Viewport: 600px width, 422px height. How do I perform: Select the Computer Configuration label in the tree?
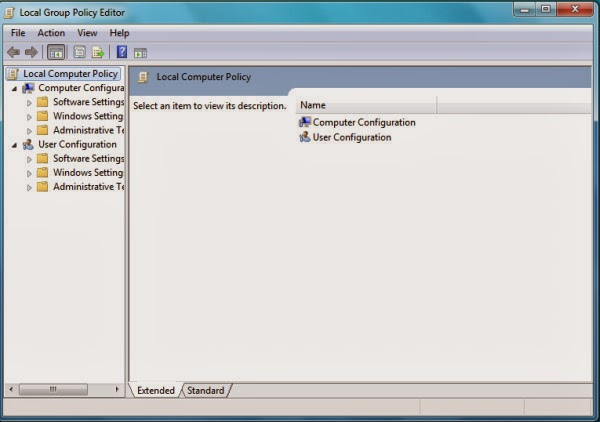click(81, 88)
